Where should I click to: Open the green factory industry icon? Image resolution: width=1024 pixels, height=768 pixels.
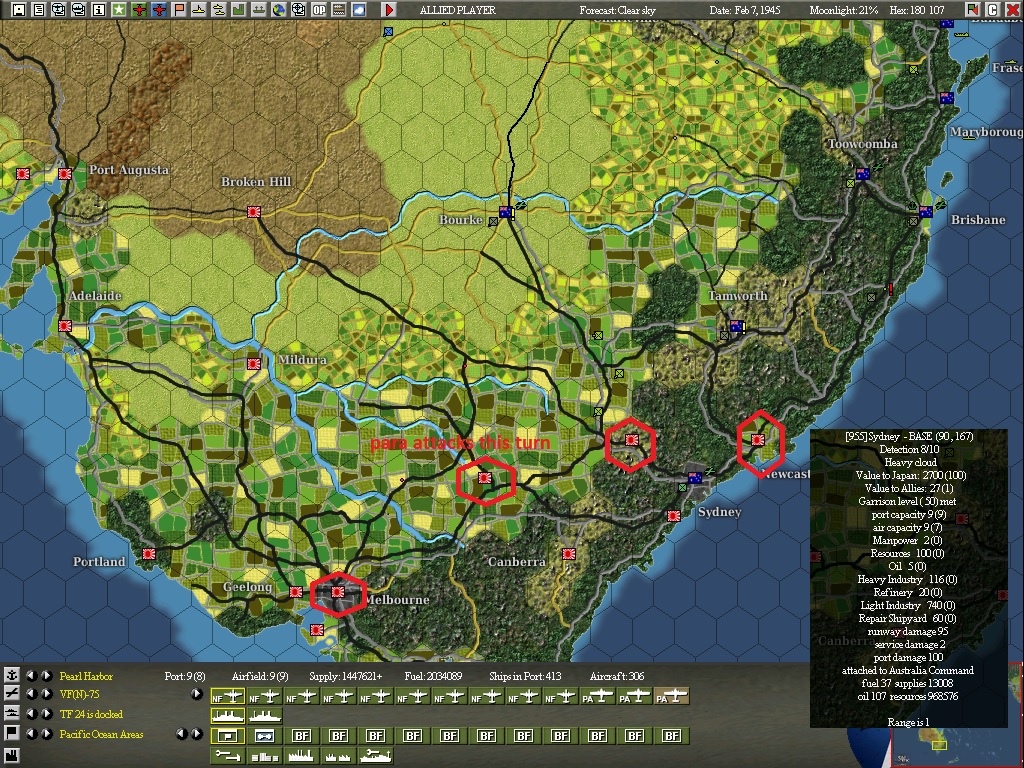238,10
